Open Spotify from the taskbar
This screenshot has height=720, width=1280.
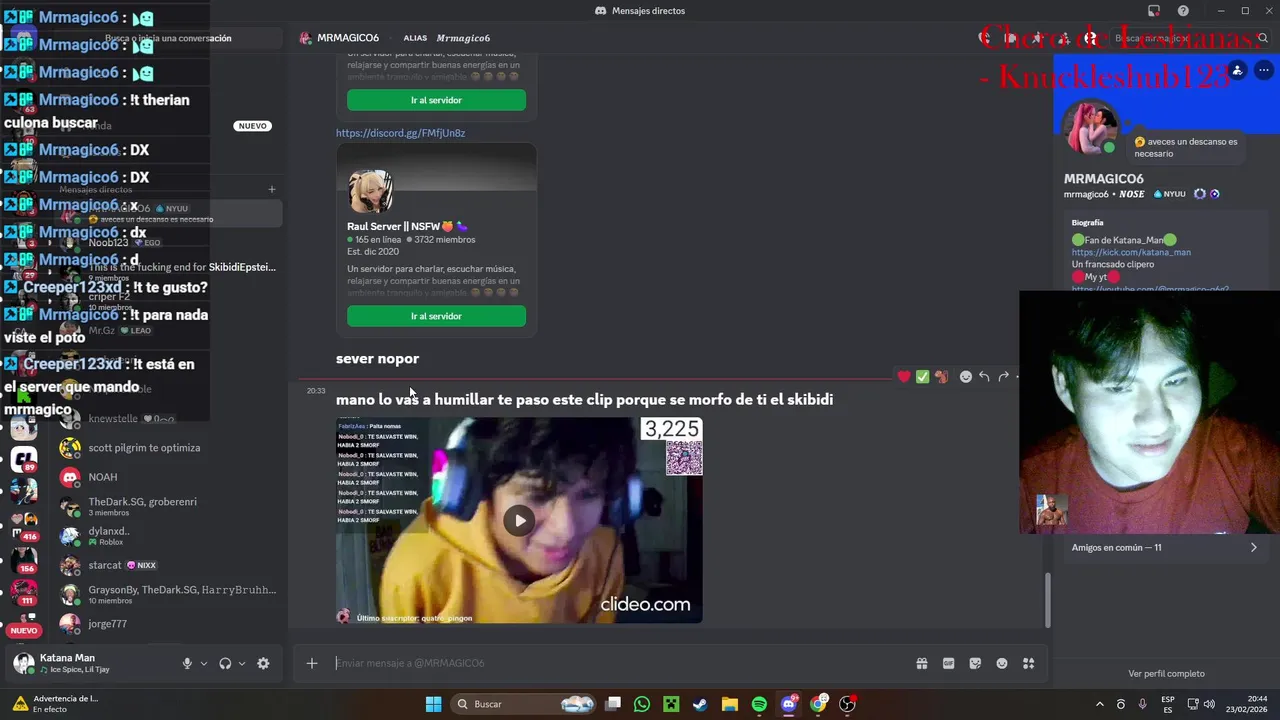(x=759, y=704)
